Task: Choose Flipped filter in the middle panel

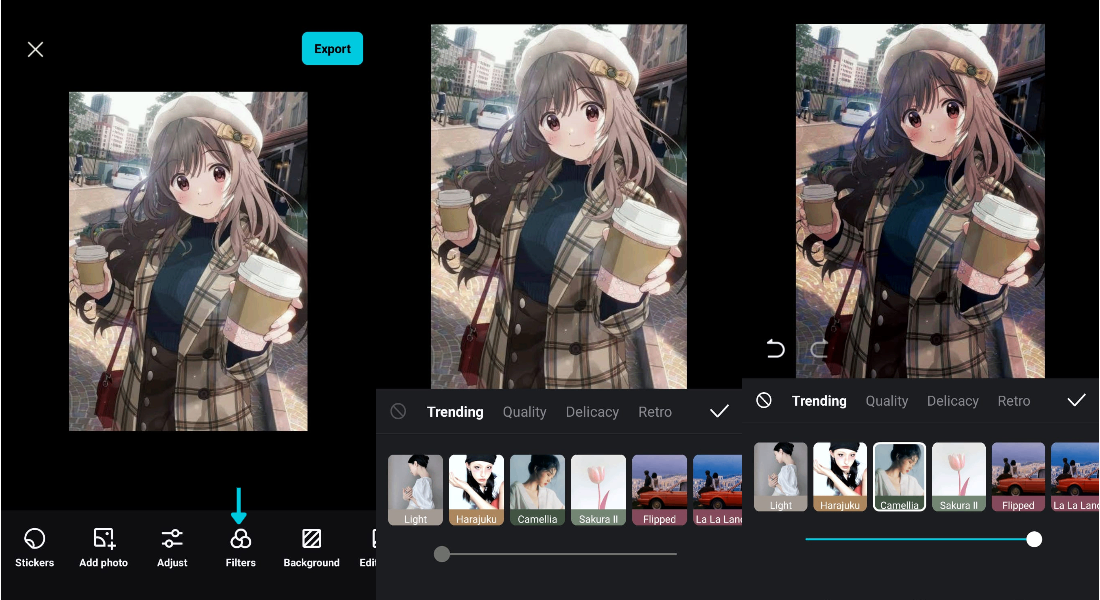Action: click(x=659, y=490)
